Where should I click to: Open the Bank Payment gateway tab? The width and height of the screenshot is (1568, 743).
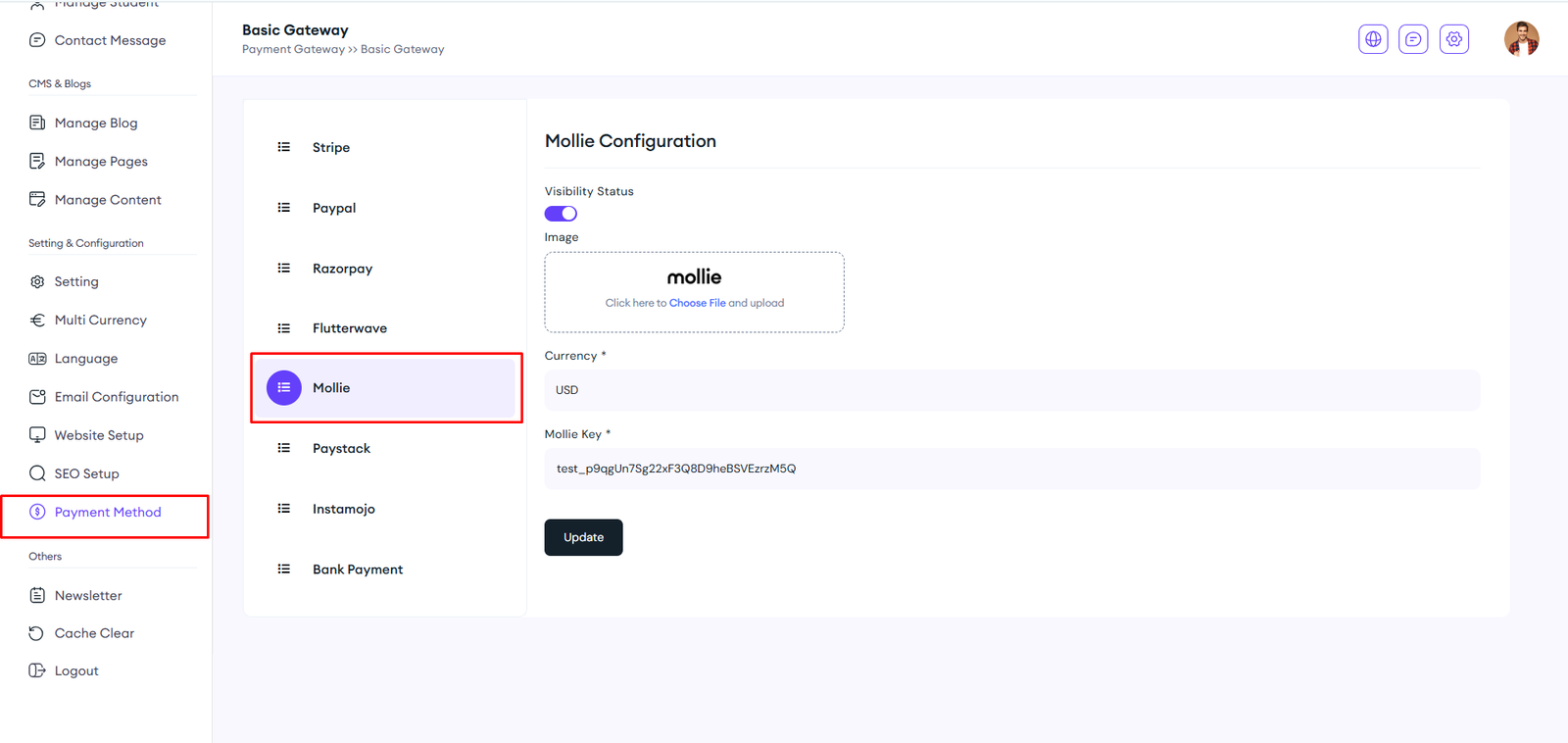click(358, 570)
